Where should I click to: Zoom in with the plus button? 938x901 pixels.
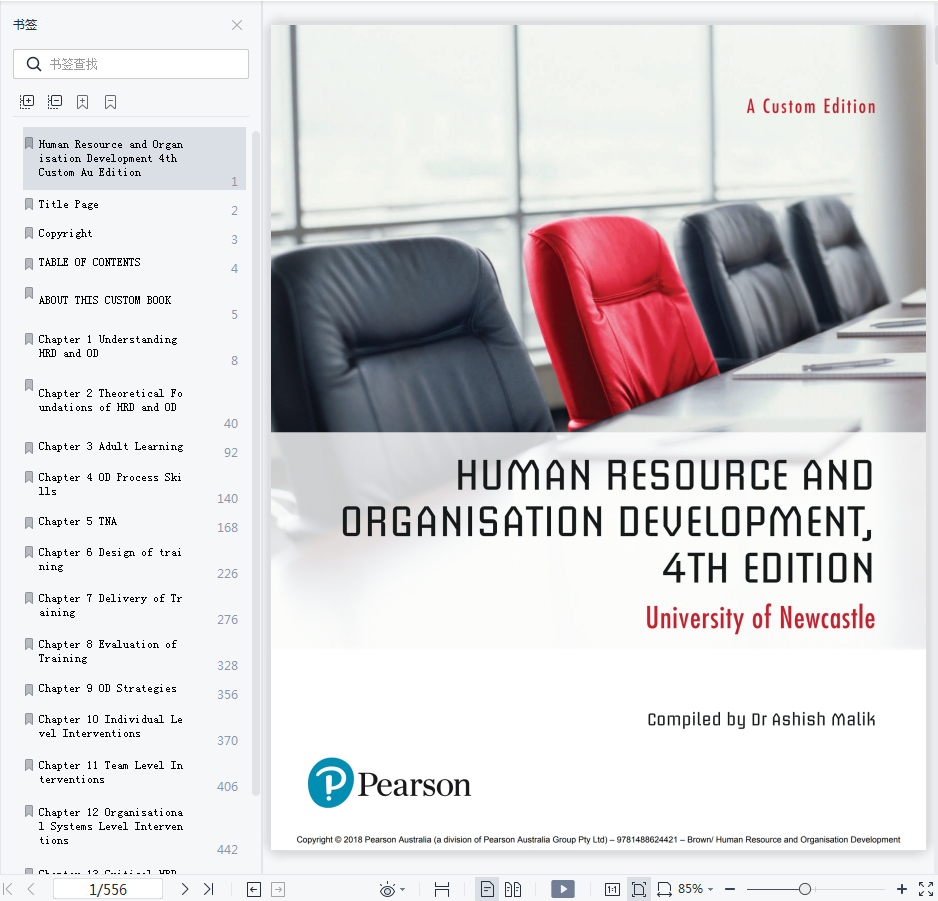[x=902, y=890]
